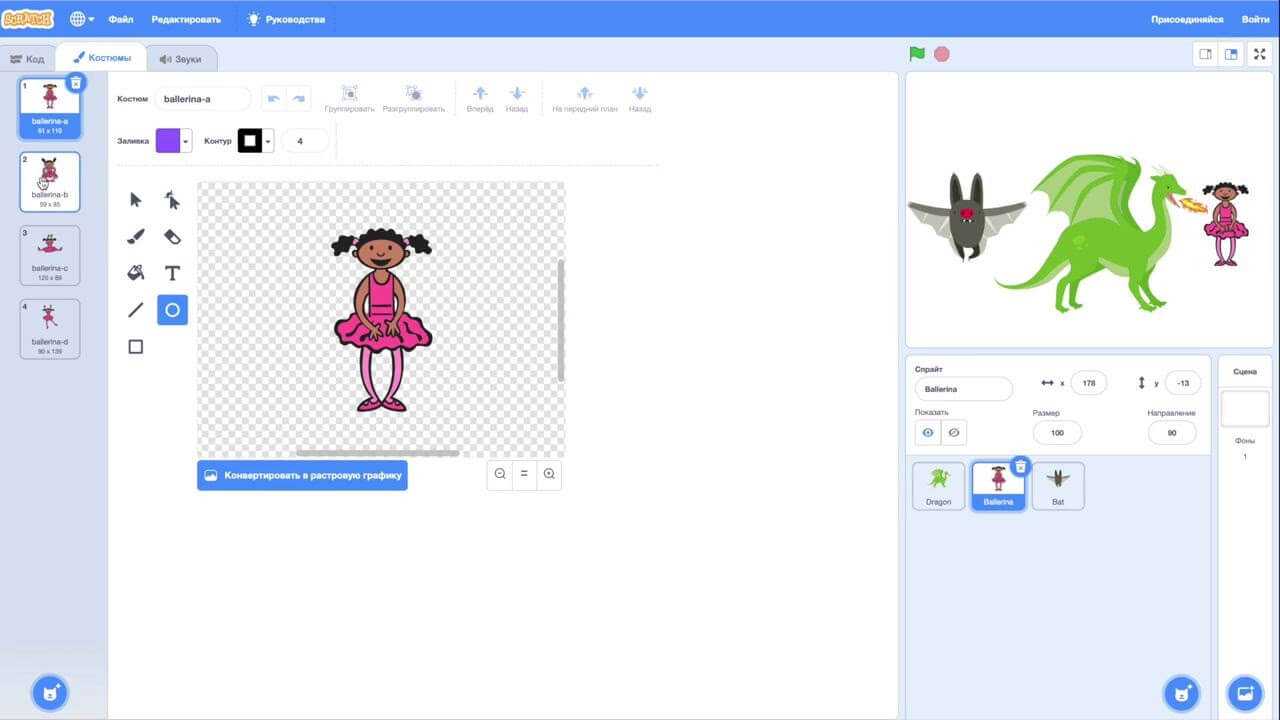Screen dimensions: 1280x720
Task: Click the red stop button
Action: click(x=941, y=54)
